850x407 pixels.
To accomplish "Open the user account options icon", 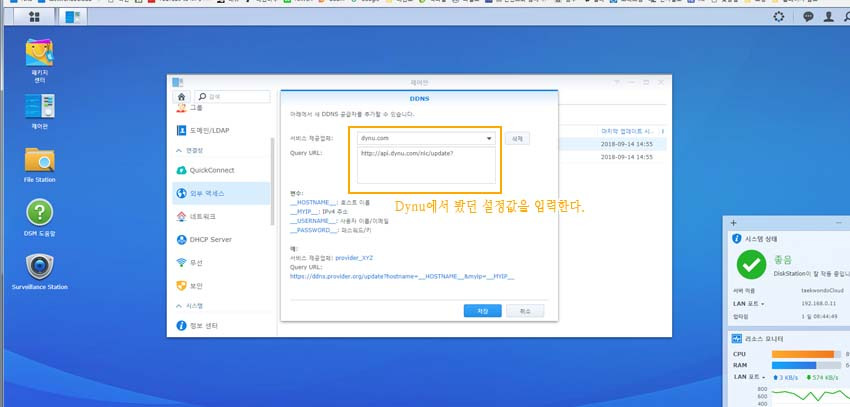I will (x=828, y=17).
